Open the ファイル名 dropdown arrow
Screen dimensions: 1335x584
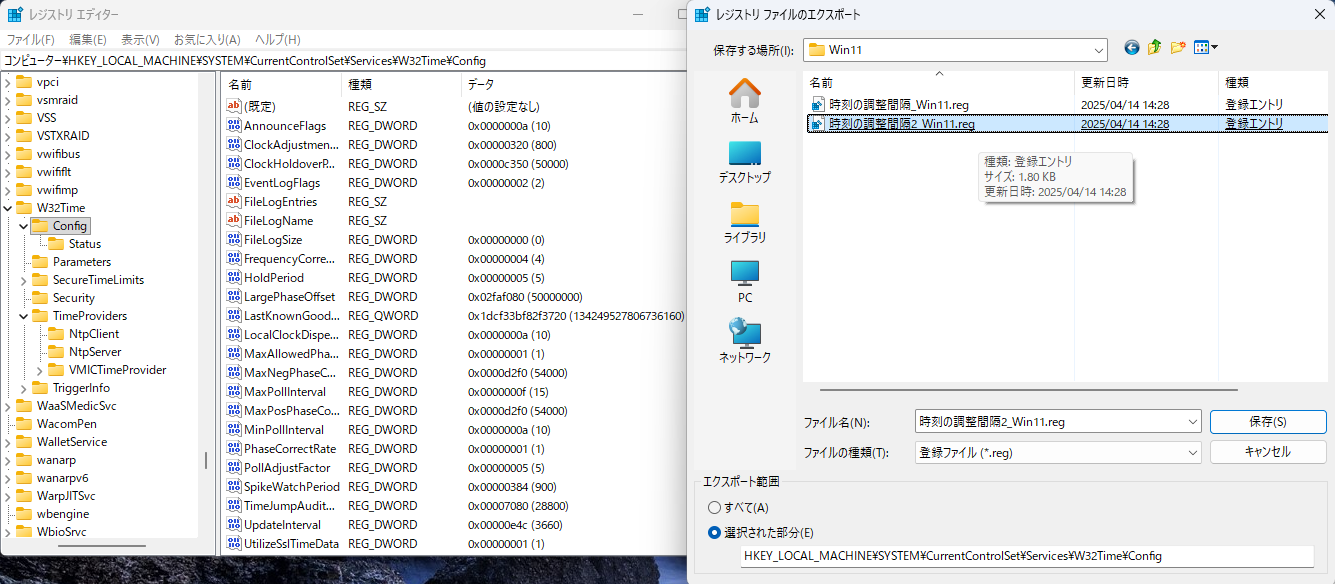(x=1192, y=422)
